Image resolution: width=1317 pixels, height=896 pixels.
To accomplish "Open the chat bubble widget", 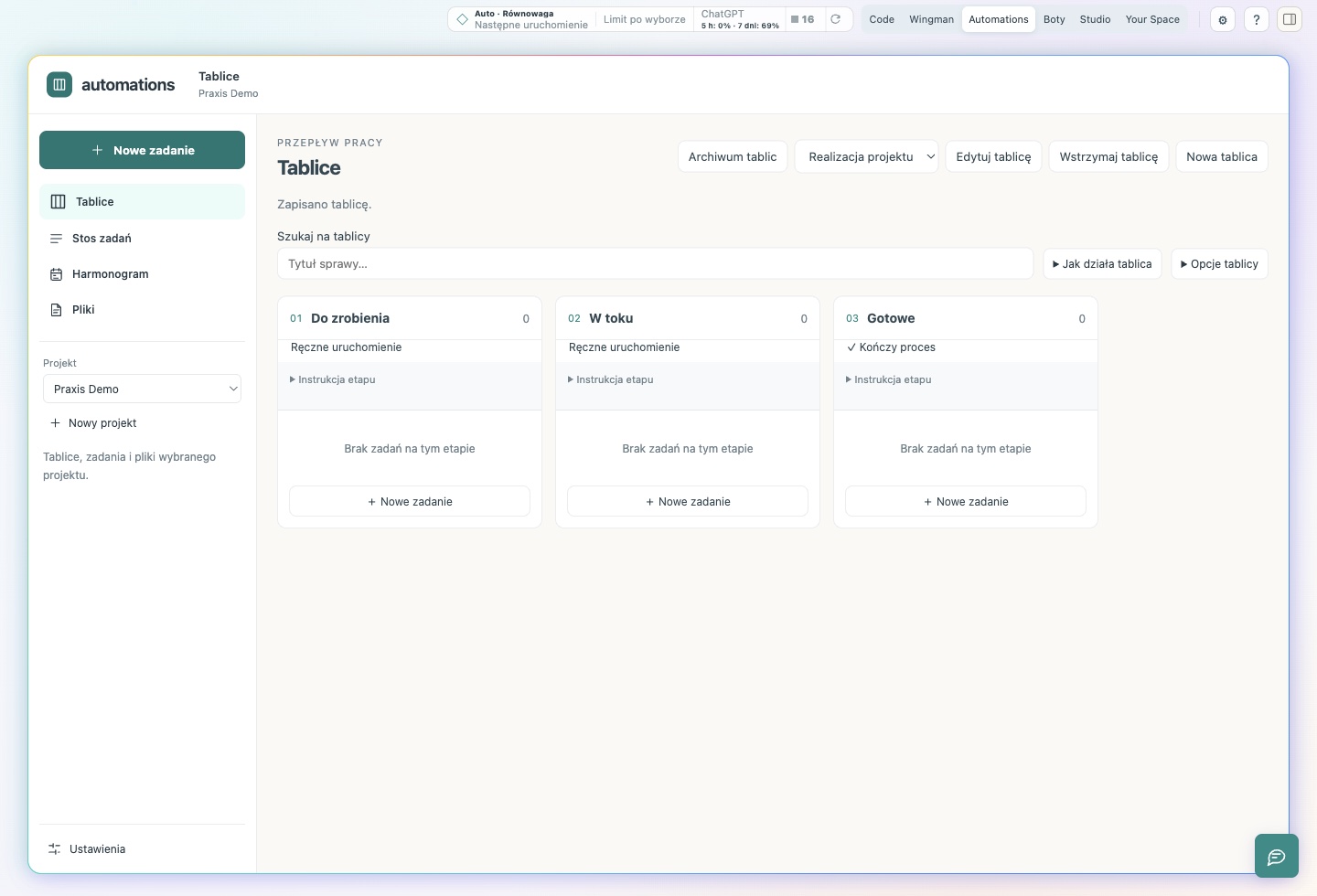I will pos(1277,856).
